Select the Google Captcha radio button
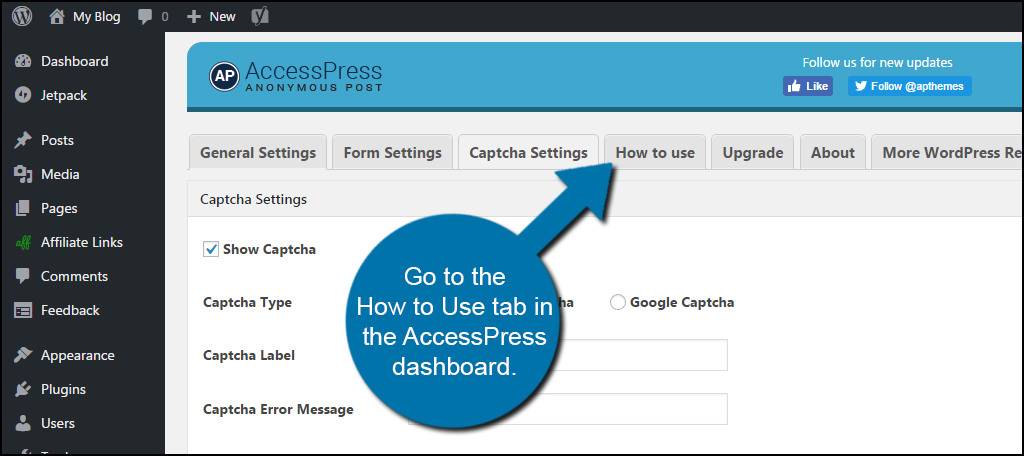1024x456 pixels. tap(618, 302)
